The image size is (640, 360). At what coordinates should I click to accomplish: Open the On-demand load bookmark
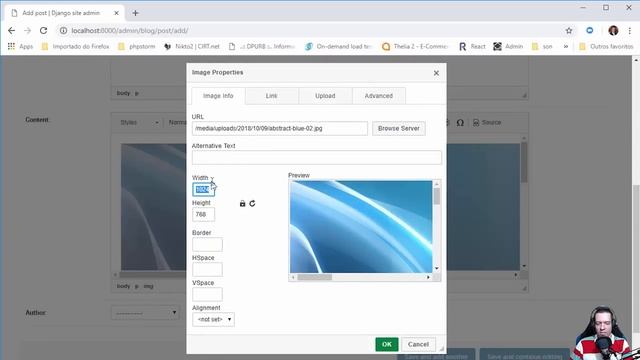click(339, 47)
